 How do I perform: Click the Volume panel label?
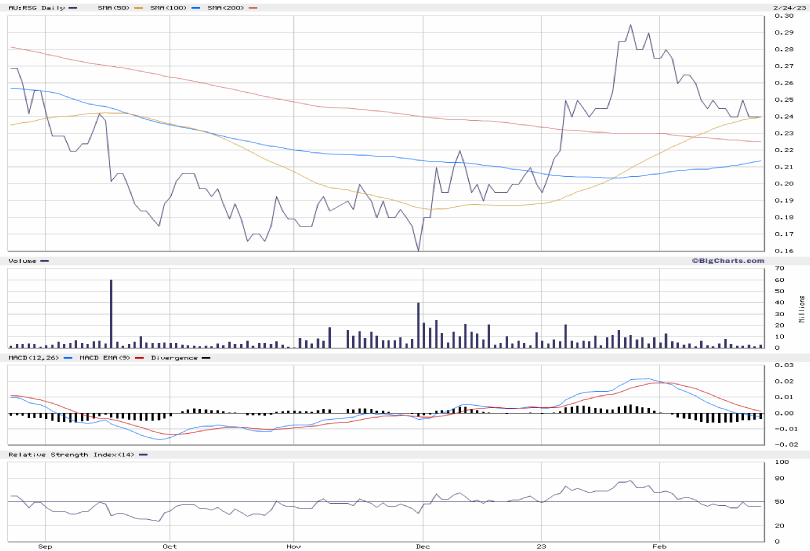[x=22, y=261]
